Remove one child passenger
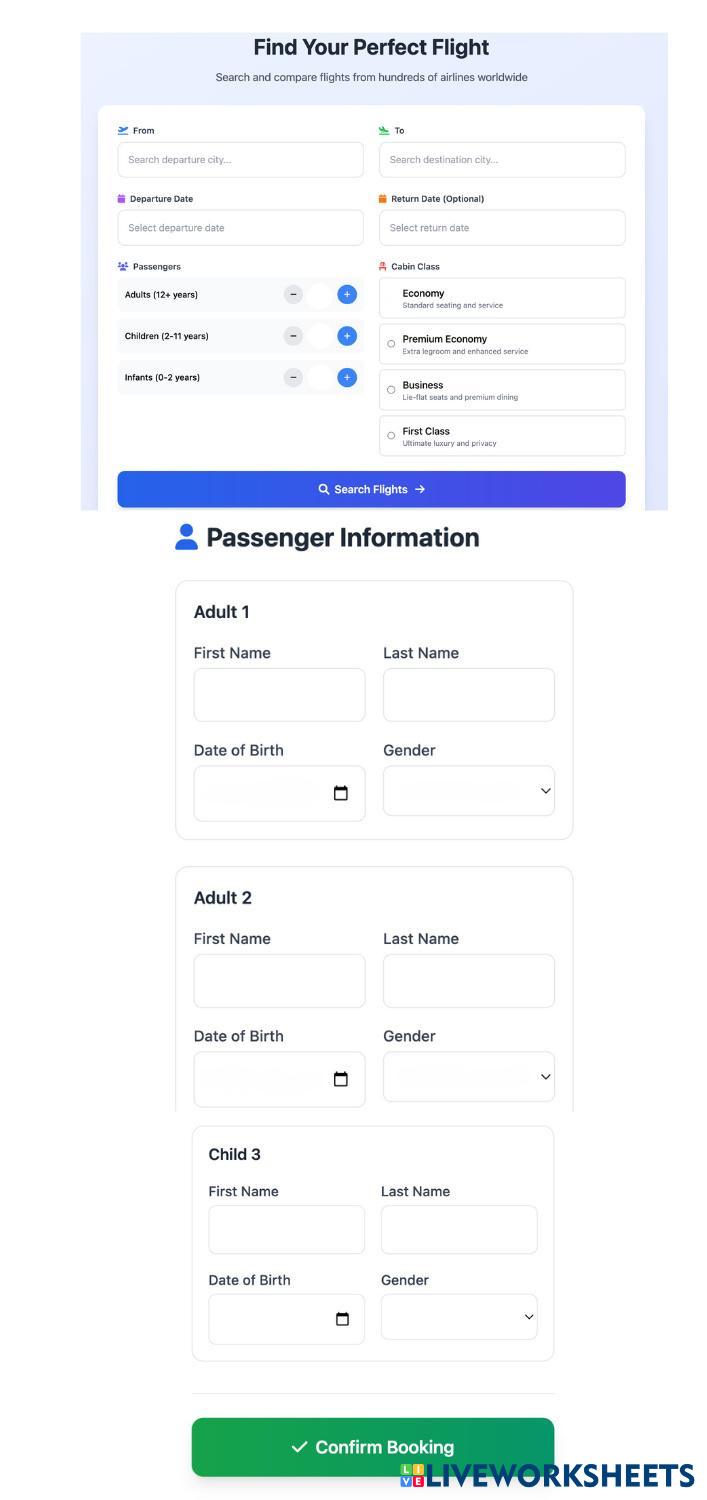This screenshot has width=707, height=1500. (x=293, y=336)
